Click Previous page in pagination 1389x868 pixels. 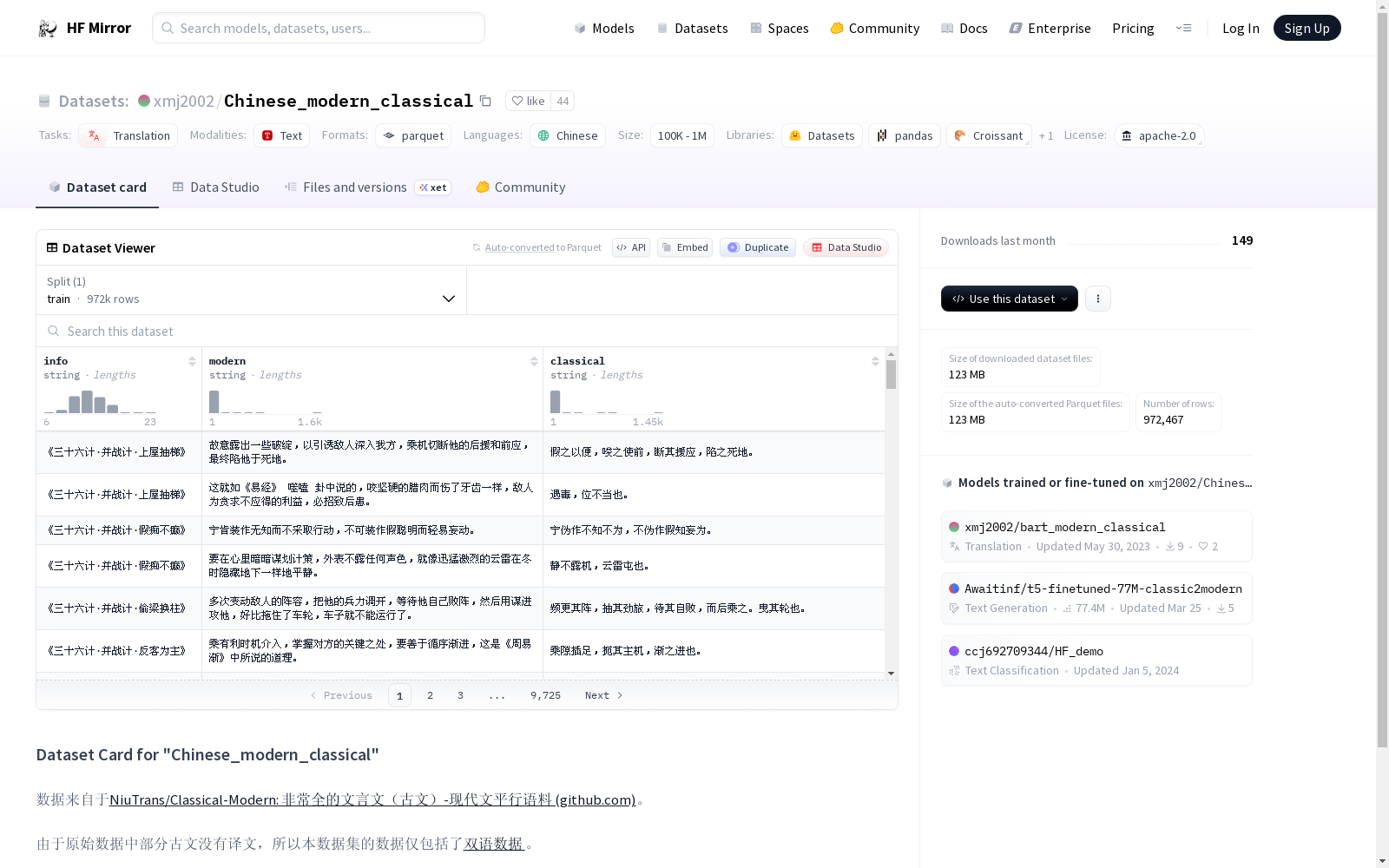341,695
